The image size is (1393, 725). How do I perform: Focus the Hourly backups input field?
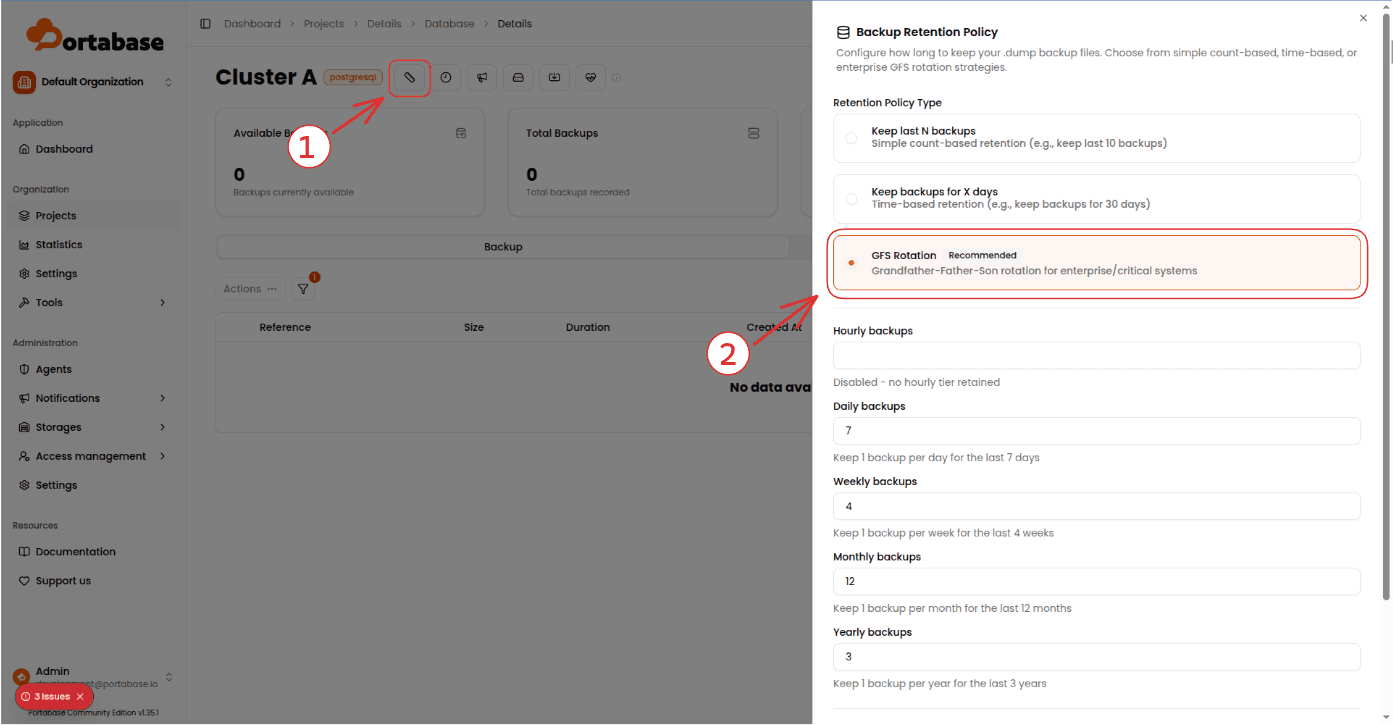[x=1096, y=355]
